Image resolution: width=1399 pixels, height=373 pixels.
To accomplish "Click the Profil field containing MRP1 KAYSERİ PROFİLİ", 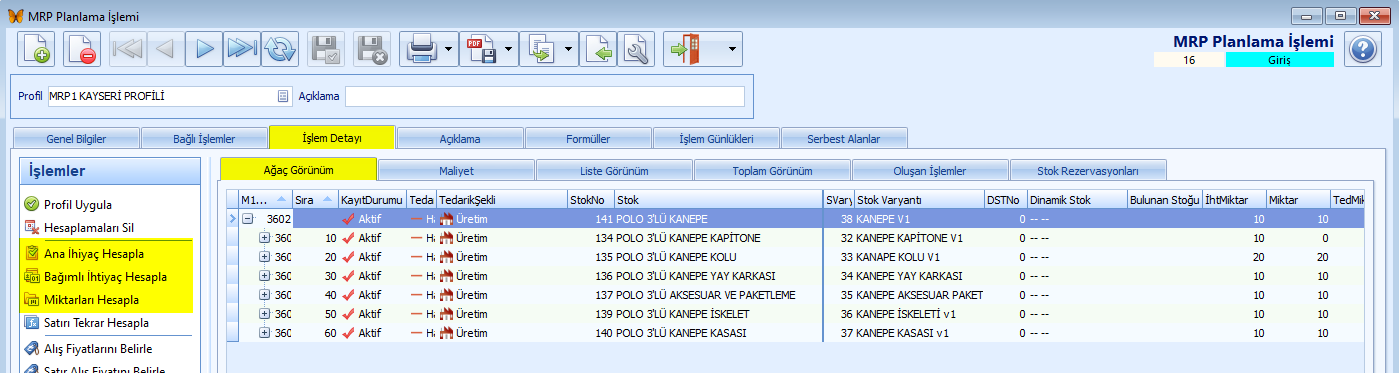I will [x=169, y=96].
